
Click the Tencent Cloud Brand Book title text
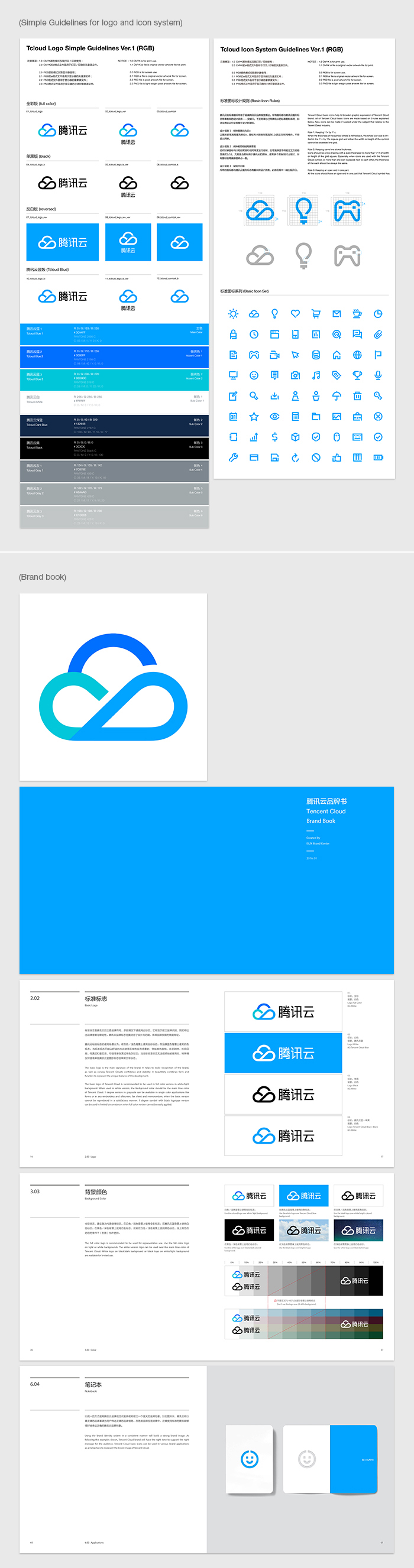326,811
